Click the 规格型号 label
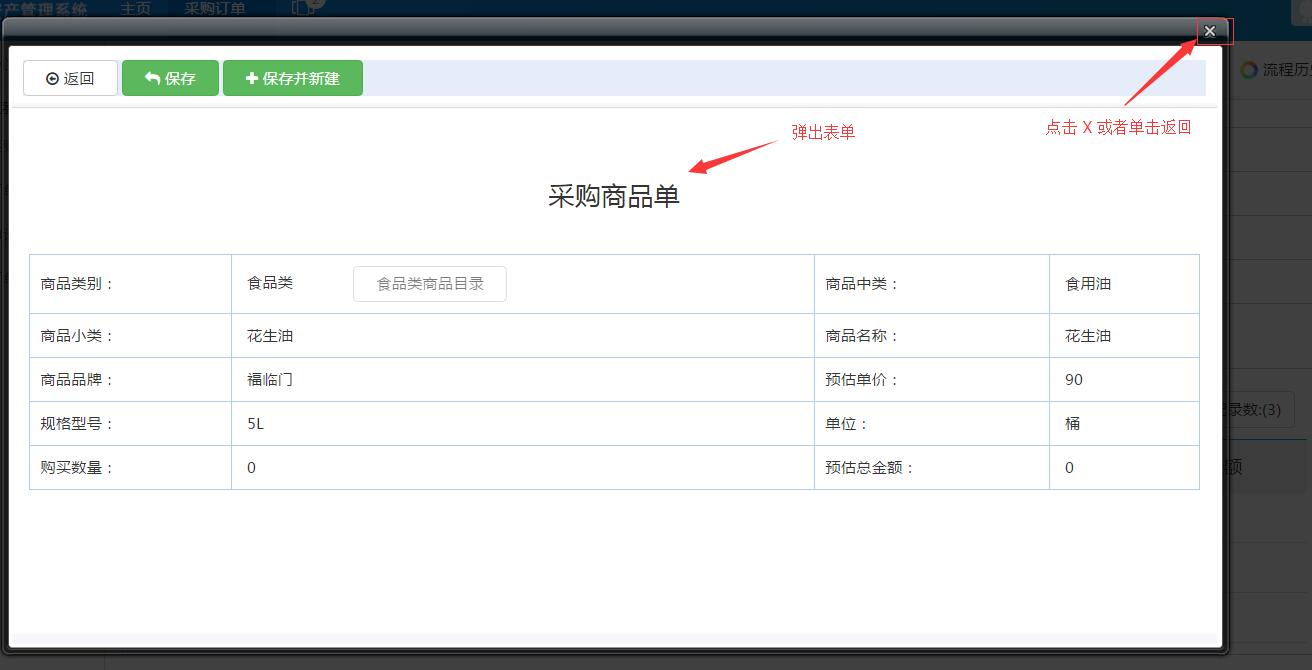 tap(78, 424)
